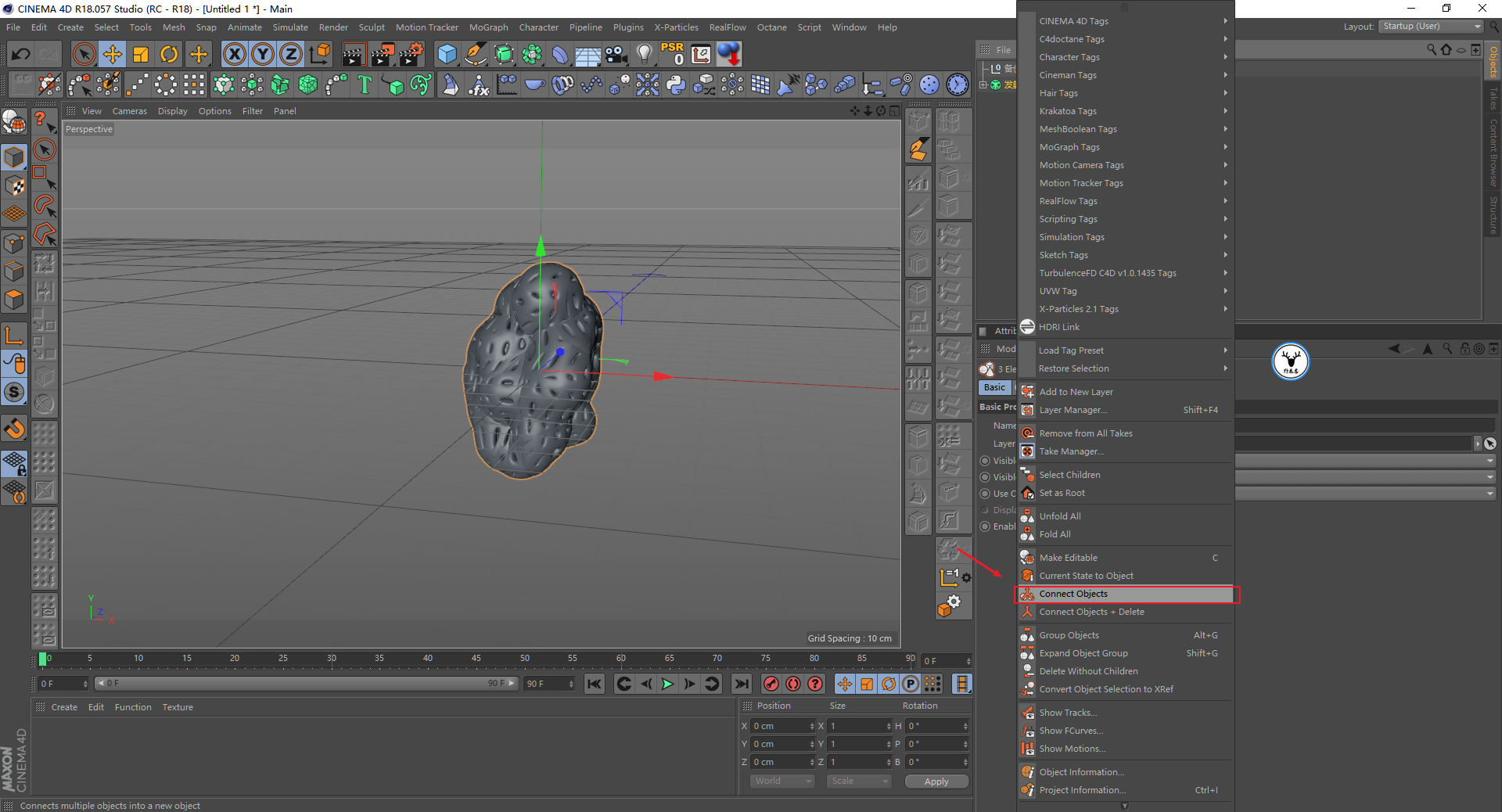Click the Undo arrow icon
Image resolution: width=1502 pixels, height=812 pixels.
(x=21, y=54)
